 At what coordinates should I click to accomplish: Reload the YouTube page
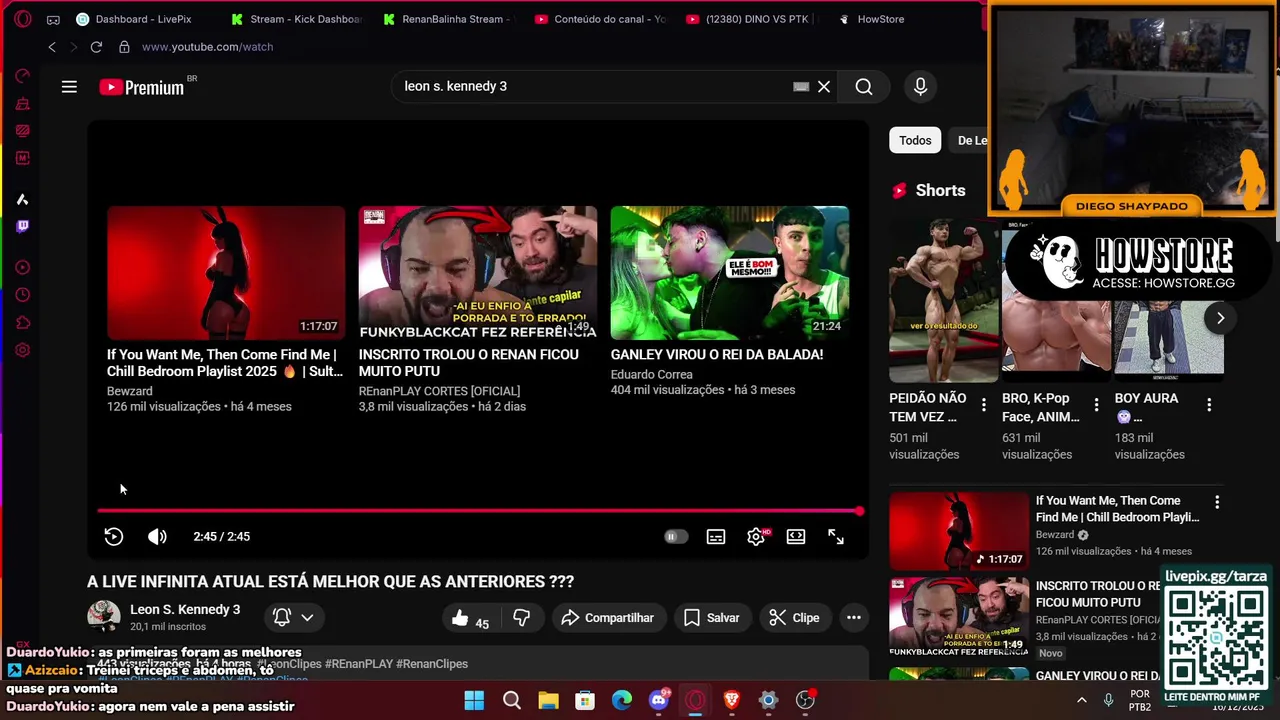point(96,47)
